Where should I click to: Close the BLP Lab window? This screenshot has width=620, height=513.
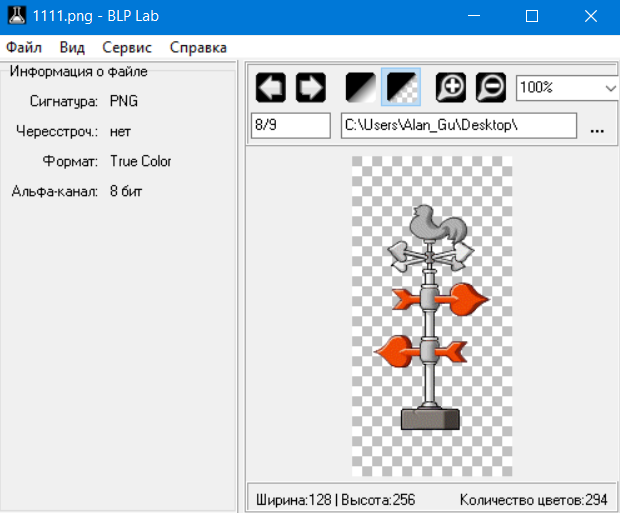click(x=591, y=16)
